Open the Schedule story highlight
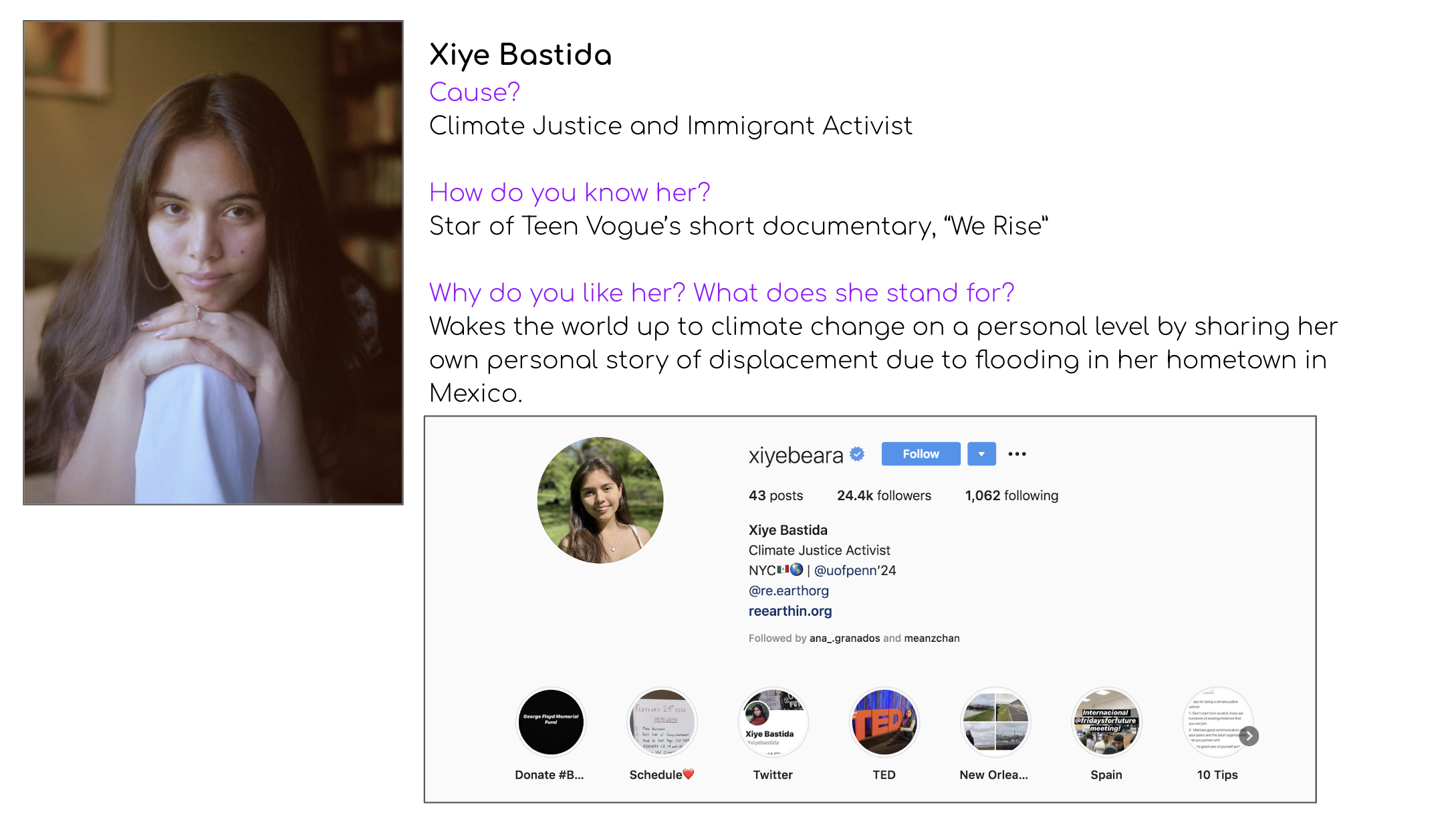 pyautogui.click(x=662, y=722)
